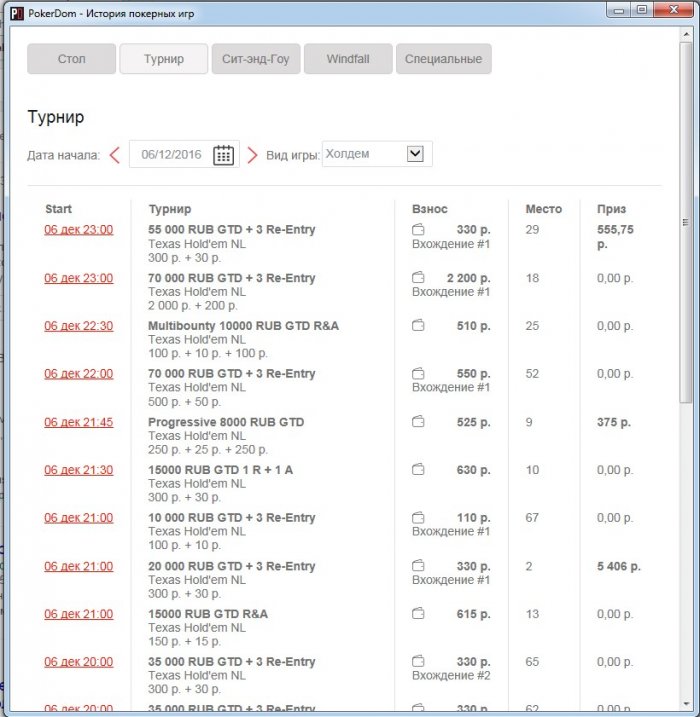
Task: Click the Взнос column header
Action: (x=430, y=209)
